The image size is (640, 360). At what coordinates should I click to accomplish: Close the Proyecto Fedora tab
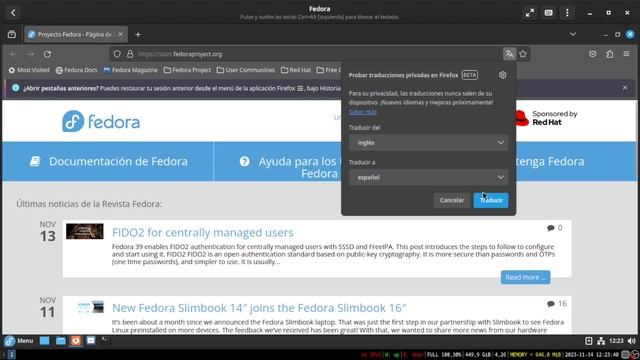click(120, 35)
